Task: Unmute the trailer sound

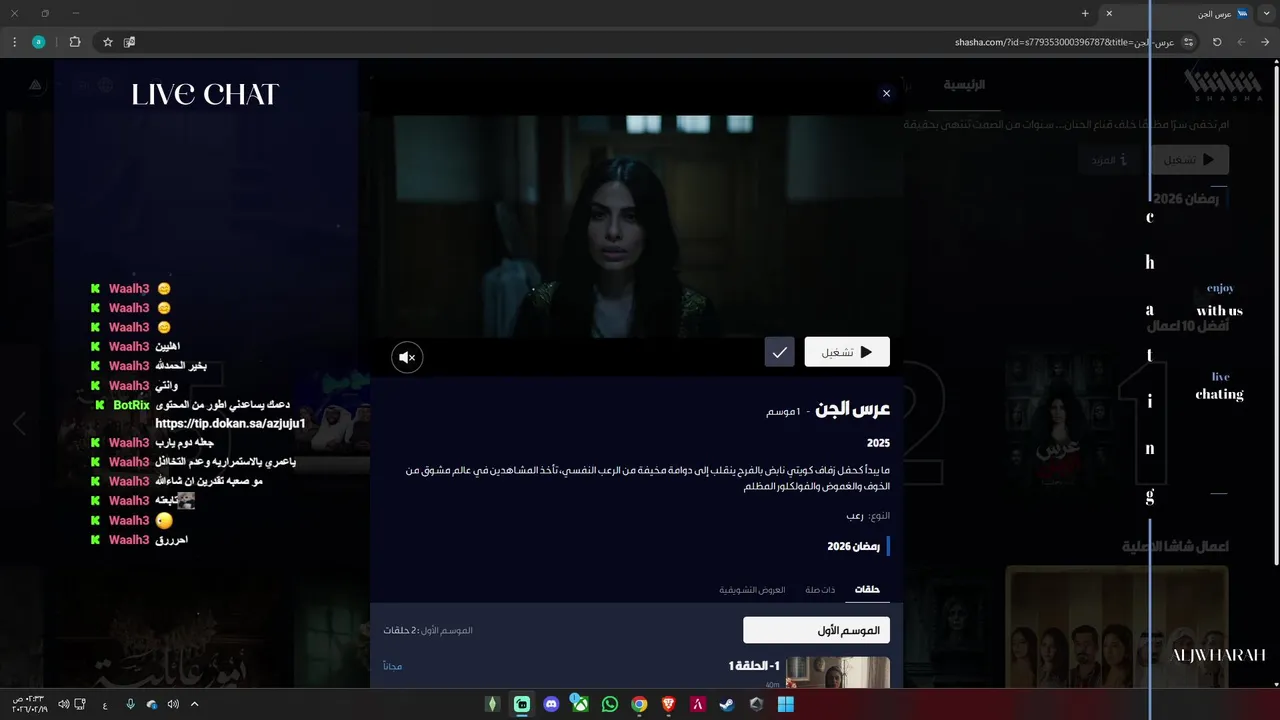Action: coord(407,357)
